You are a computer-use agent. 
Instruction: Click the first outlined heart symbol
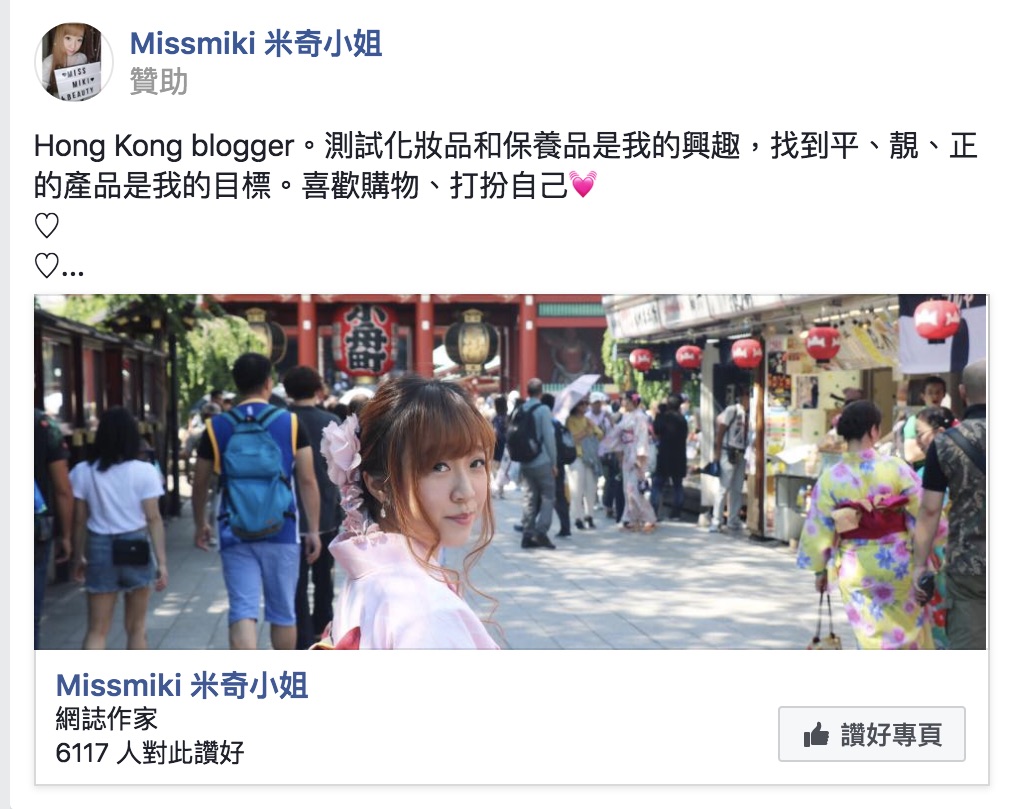[x=46, y=225]
